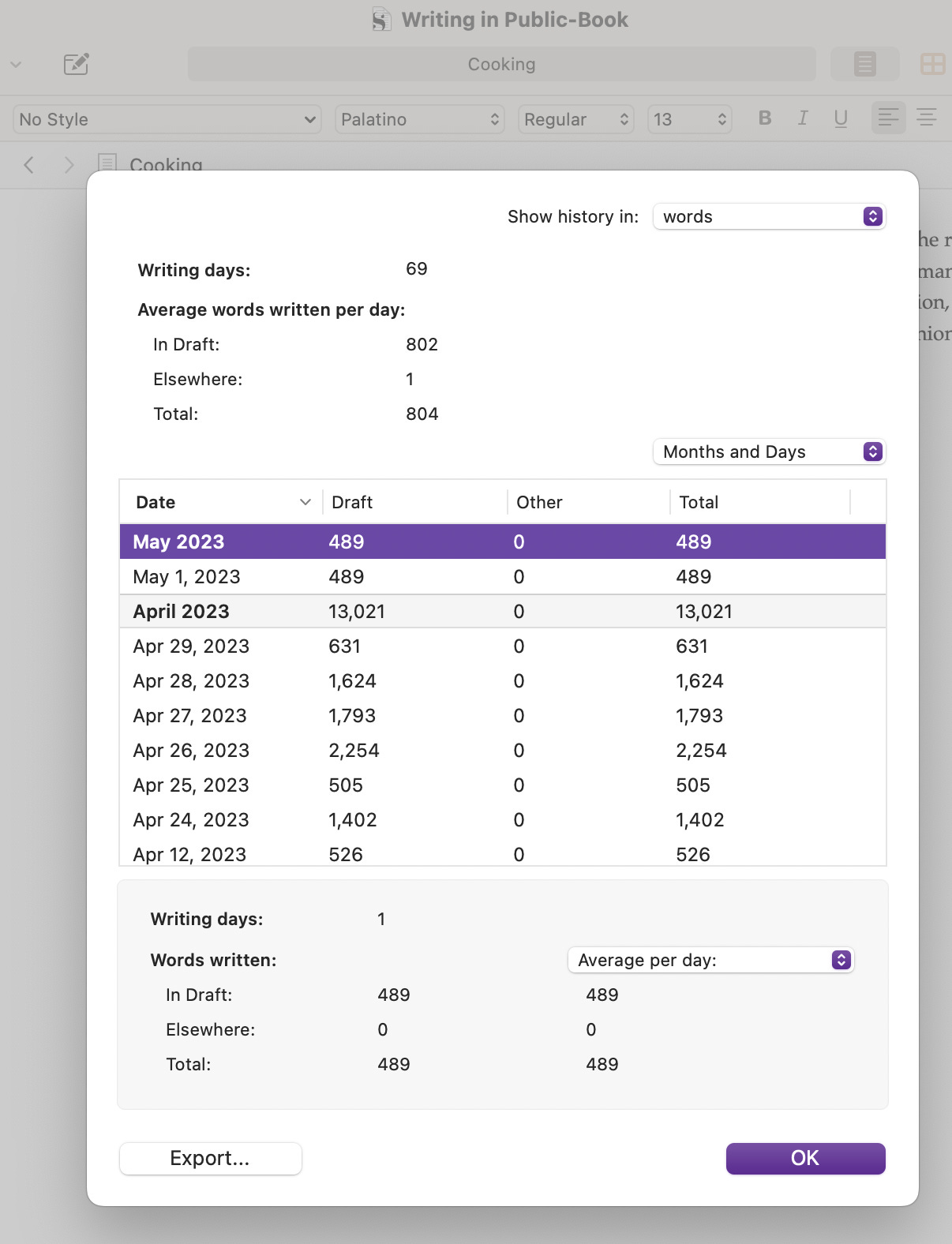Sort by the Draft column header
952x1244 pixels.
click(415, 502)
